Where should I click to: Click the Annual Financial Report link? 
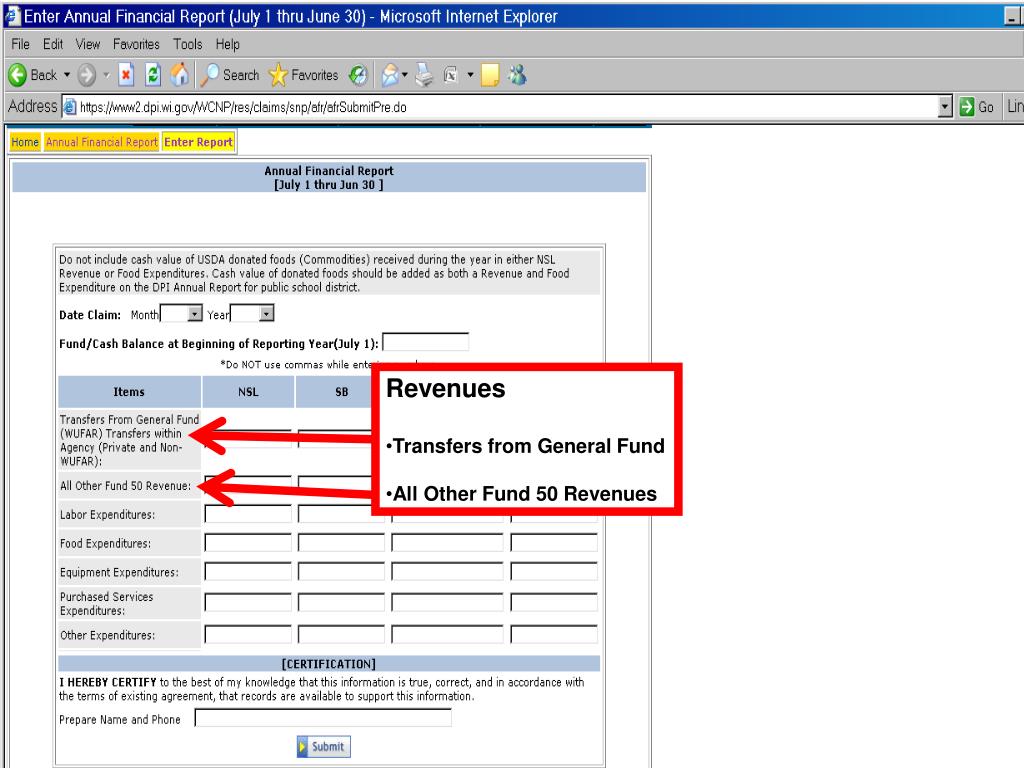point(102,142)
